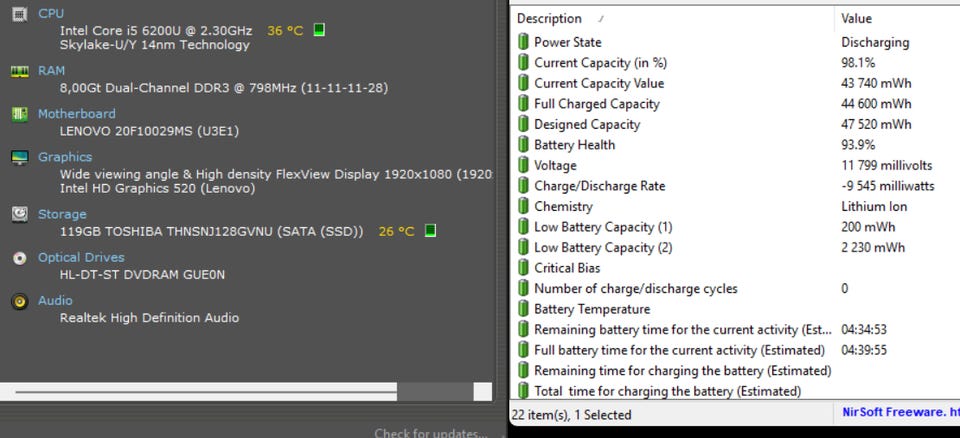Viewport: 960px width, 438px height.
Task: Click the 26 °C storage temperature
Action: 397,232
